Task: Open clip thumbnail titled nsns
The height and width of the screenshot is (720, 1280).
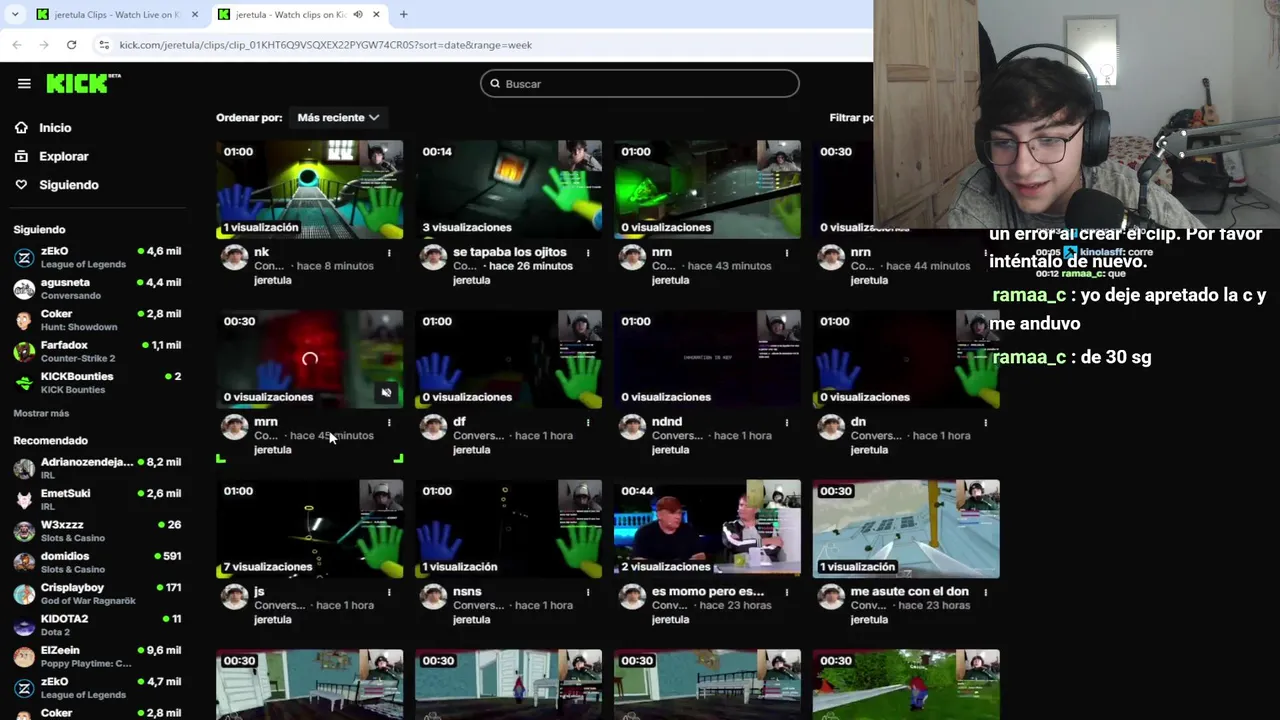Action: (509, 529)
